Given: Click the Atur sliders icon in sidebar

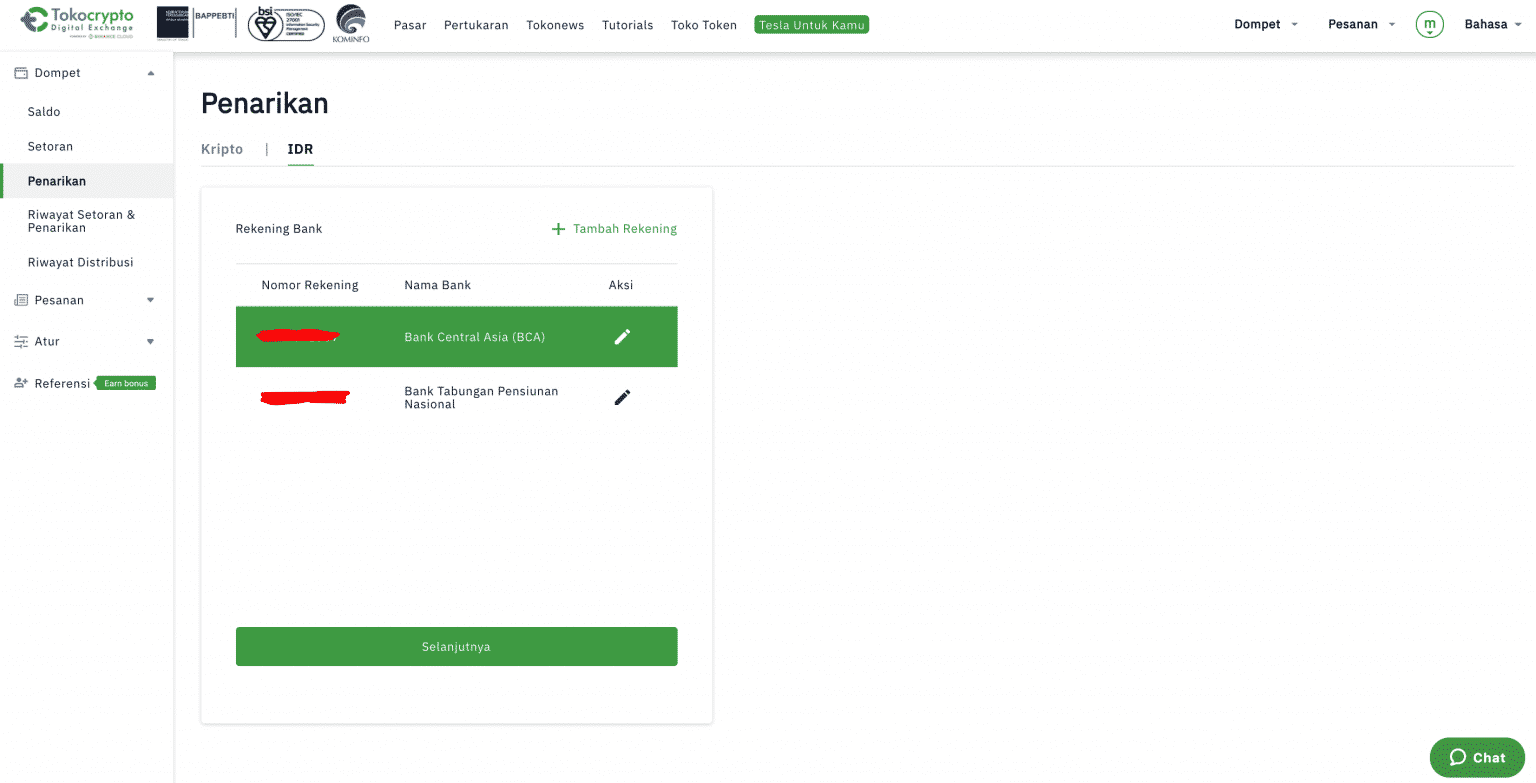Looking at the screenshot, I should (x=20, y=341).
